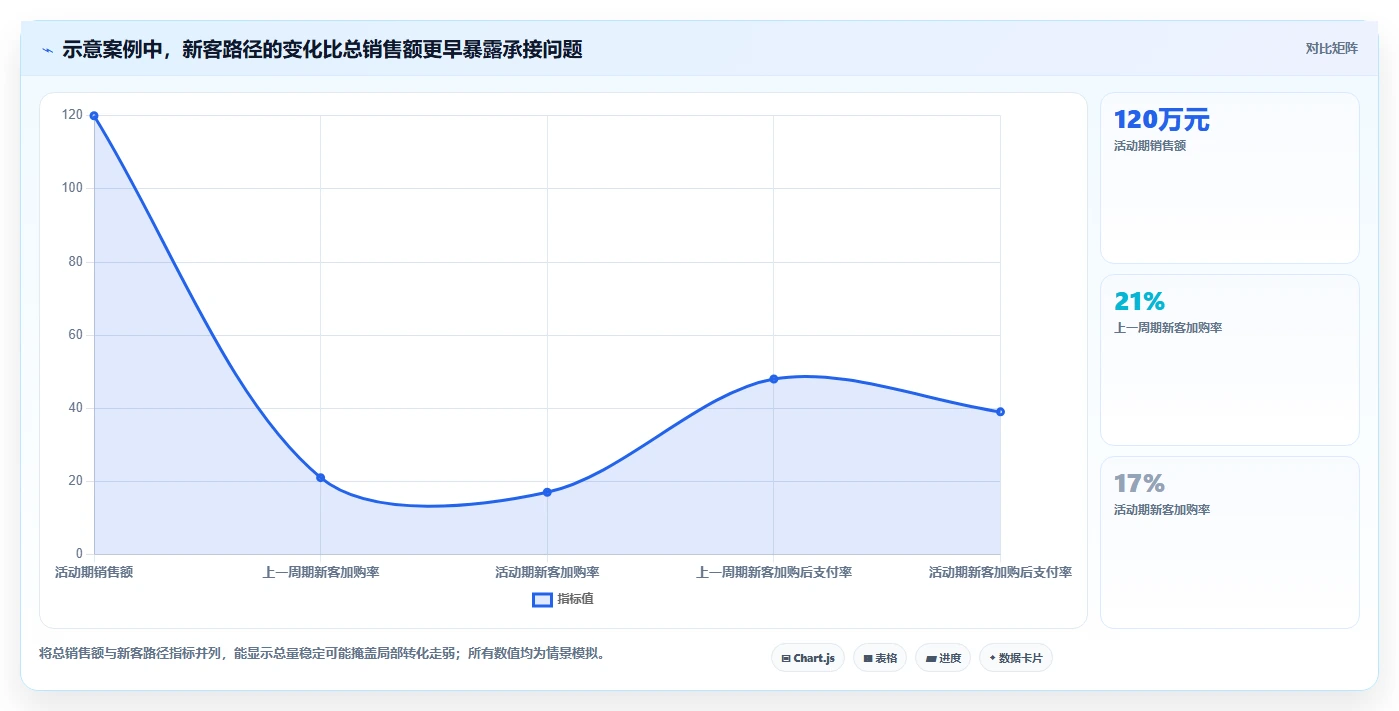1399x711 pixels.
Task: Click the x-axis label 活动期新客加购率
Action: click(547, 573)
